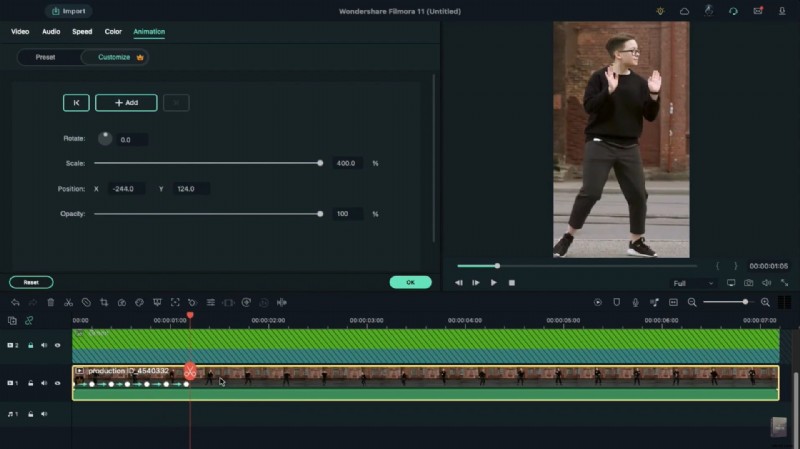Toggle the auto ripple link icon
The width and height of the screenshot is (800, 449).
coord(29,320)
